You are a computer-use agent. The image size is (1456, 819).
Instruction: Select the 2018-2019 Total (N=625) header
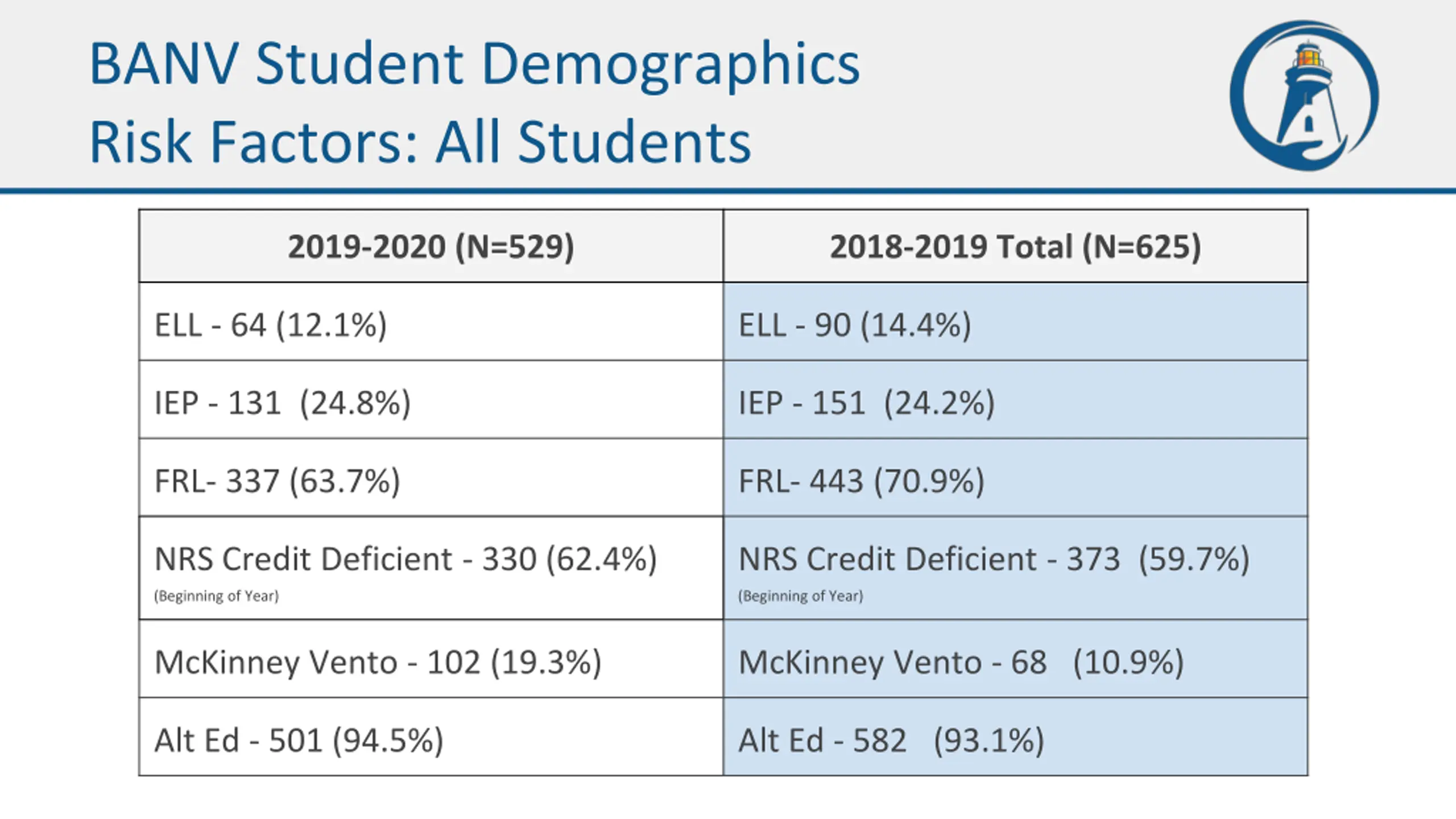pyautogui.click(x=1015, y=247)
